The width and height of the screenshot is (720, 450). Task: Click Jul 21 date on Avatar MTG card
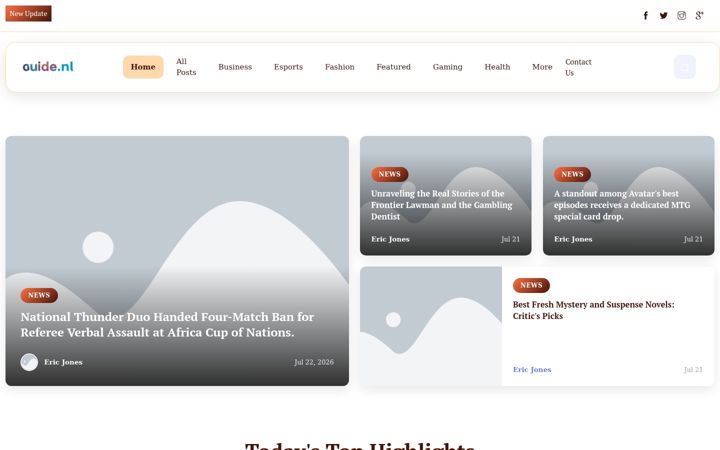tap(693, 239)
